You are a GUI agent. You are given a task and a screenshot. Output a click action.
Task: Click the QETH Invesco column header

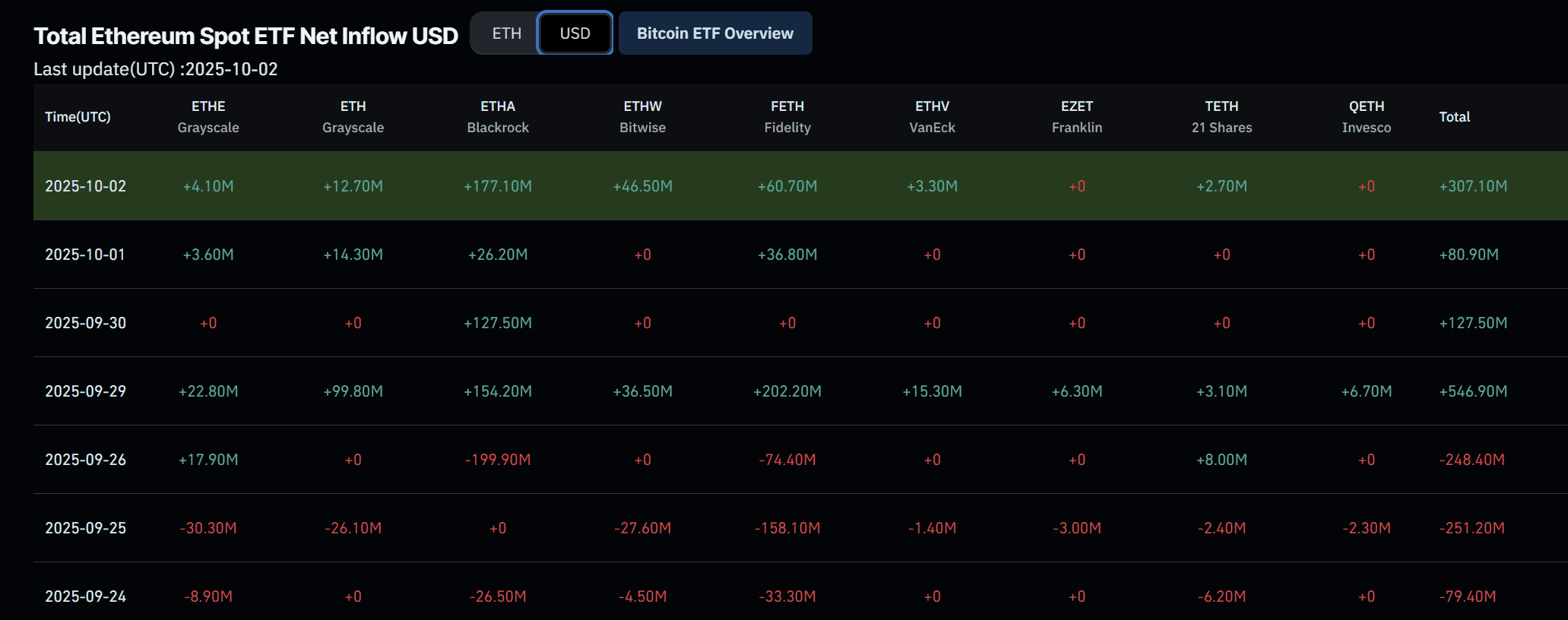[1367, 117]
